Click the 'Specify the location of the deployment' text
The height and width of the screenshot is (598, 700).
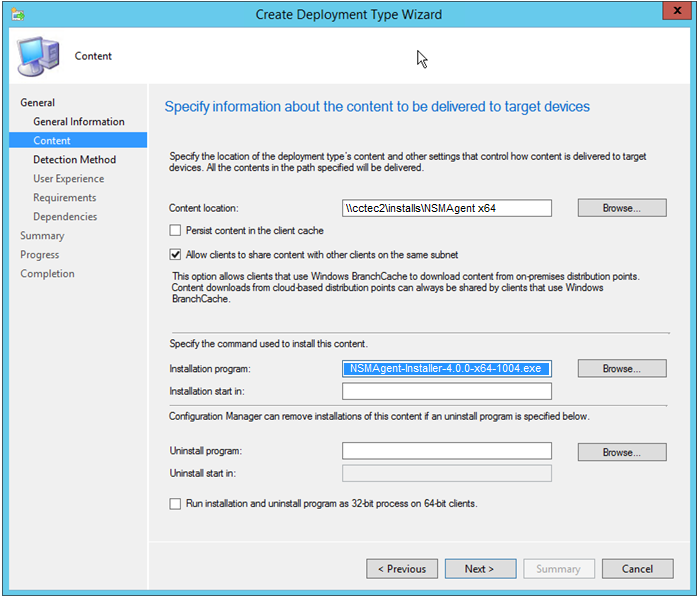pos(408,162)
